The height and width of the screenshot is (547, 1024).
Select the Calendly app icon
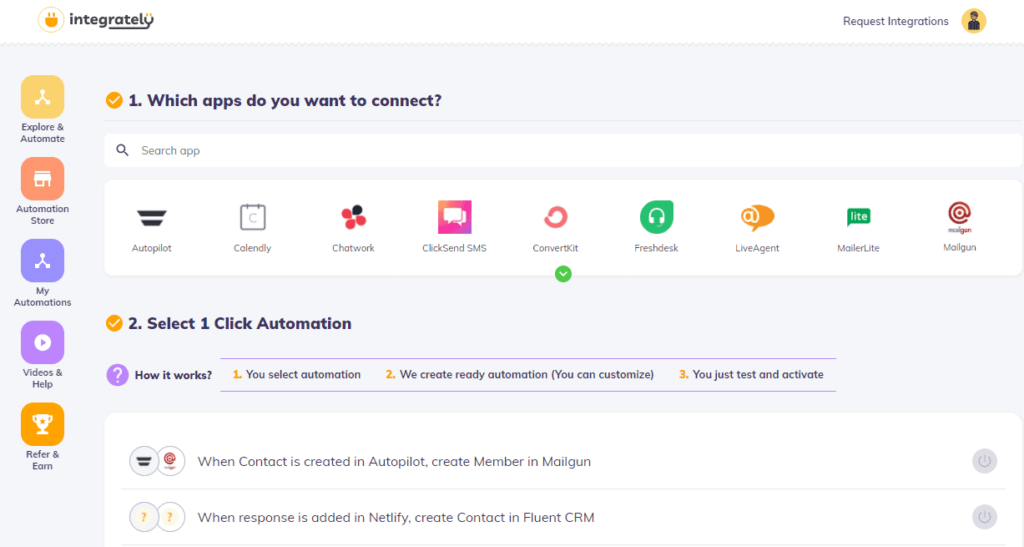(252, 217)
